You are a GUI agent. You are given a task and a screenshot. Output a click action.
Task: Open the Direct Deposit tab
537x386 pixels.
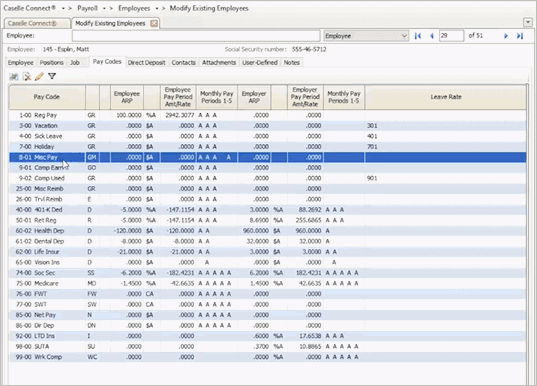pos(146,62)
